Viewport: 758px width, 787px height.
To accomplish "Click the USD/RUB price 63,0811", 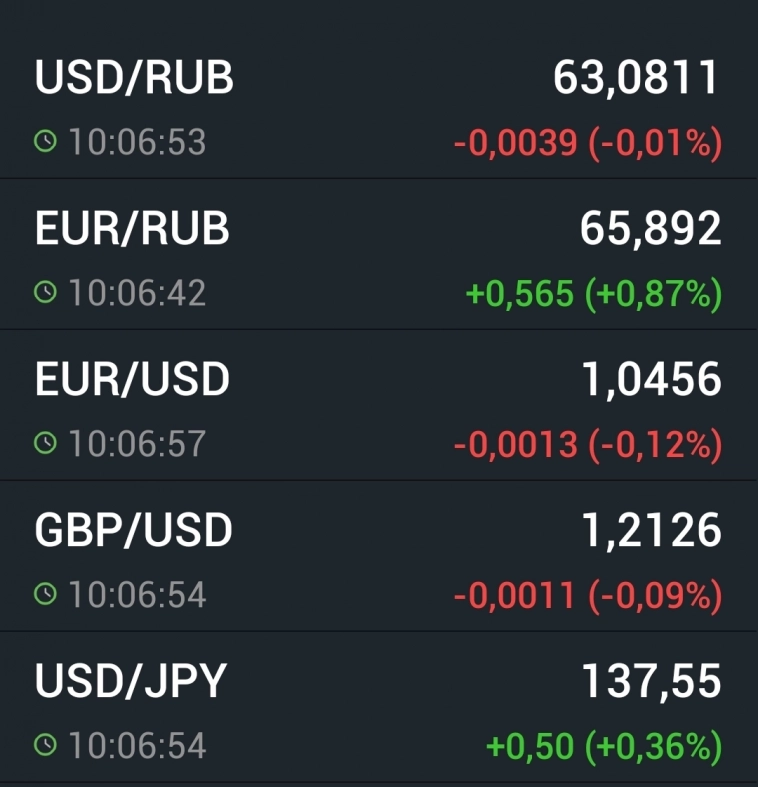I will pos(637,78).
